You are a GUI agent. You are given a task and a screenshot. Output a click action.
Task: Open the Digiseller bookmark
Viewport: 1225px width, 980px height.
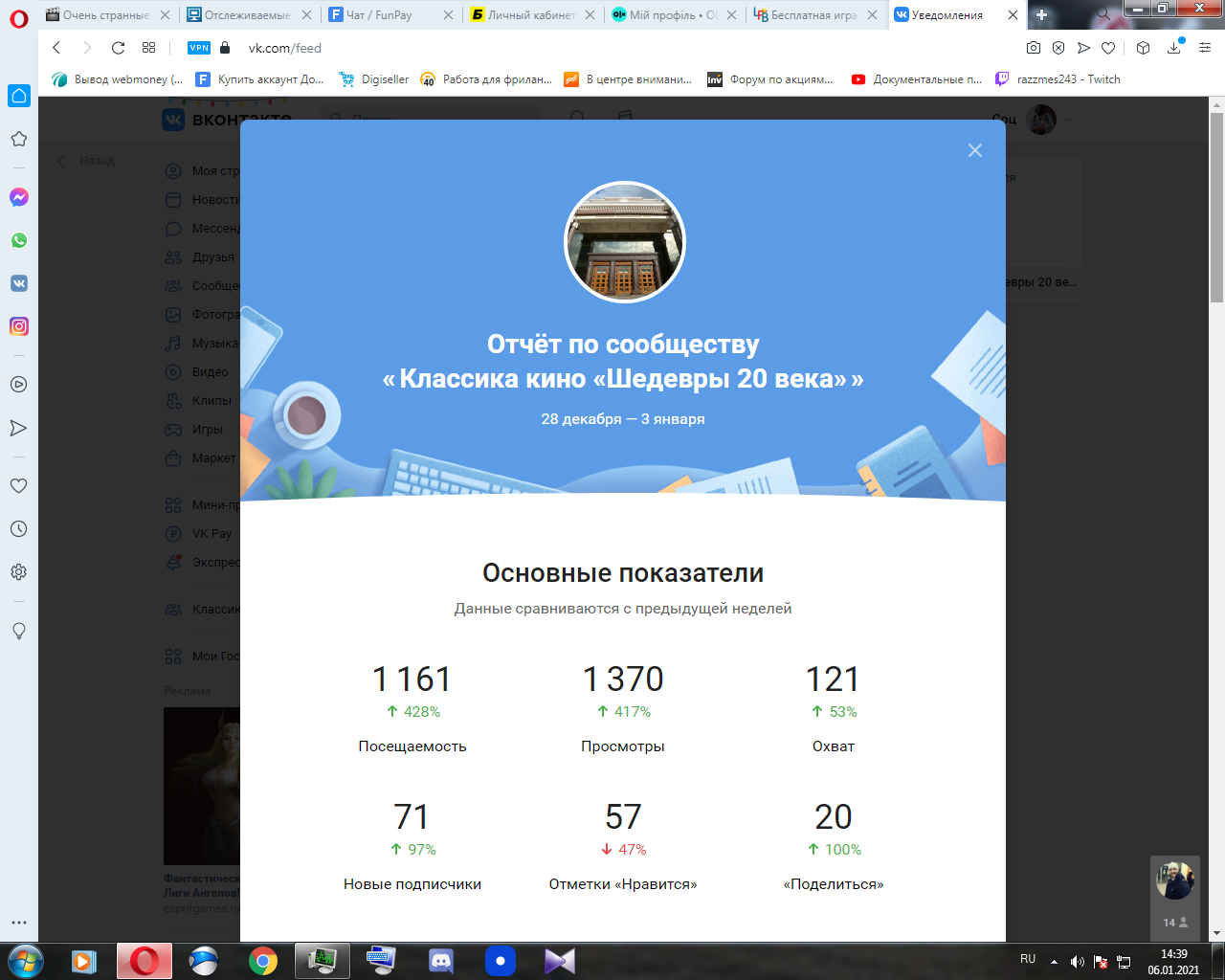pyautogui.click(x=374, y=79)
